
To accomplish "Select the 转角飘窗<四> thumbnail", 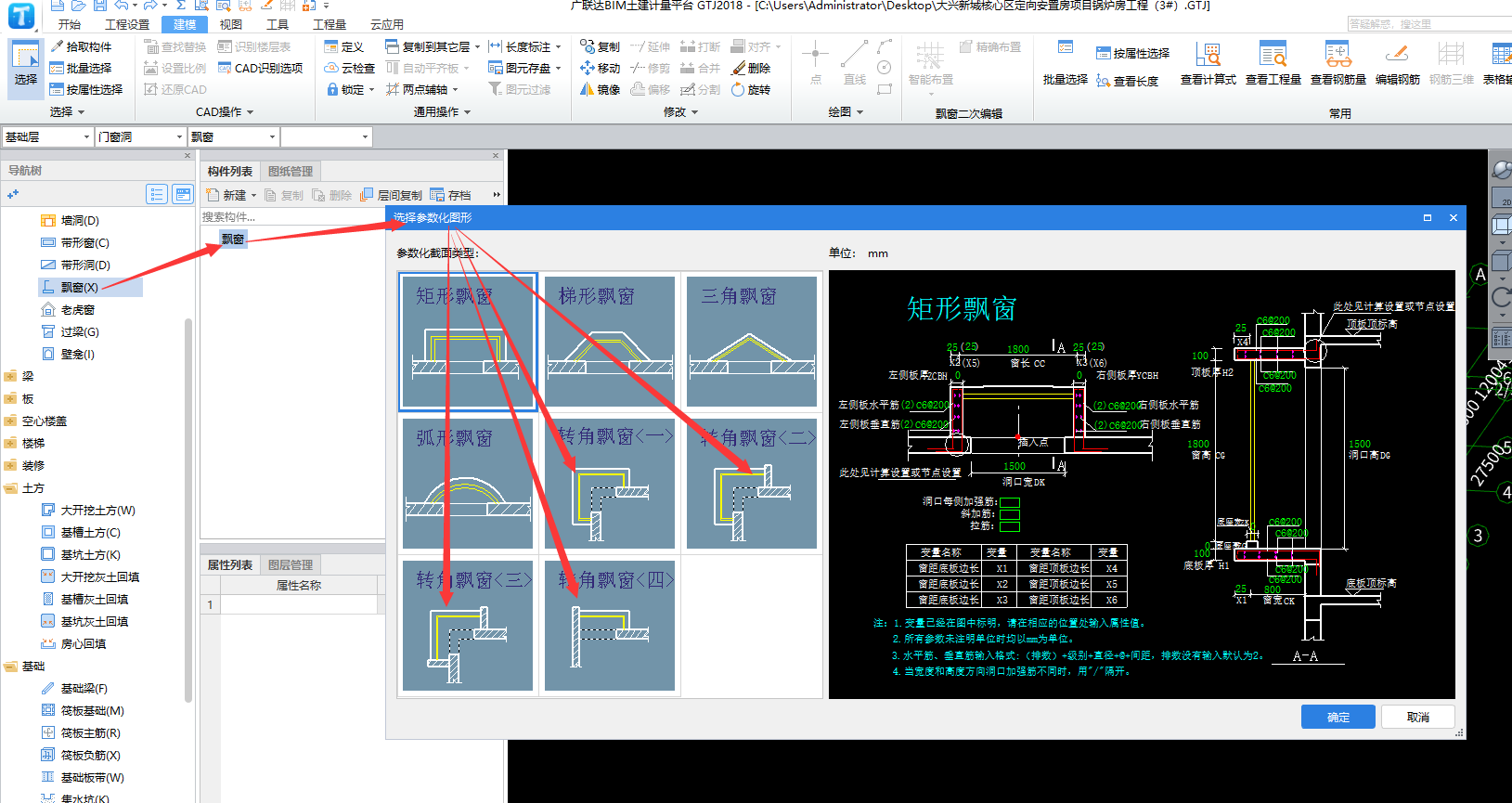I will (x=610, y=625).
